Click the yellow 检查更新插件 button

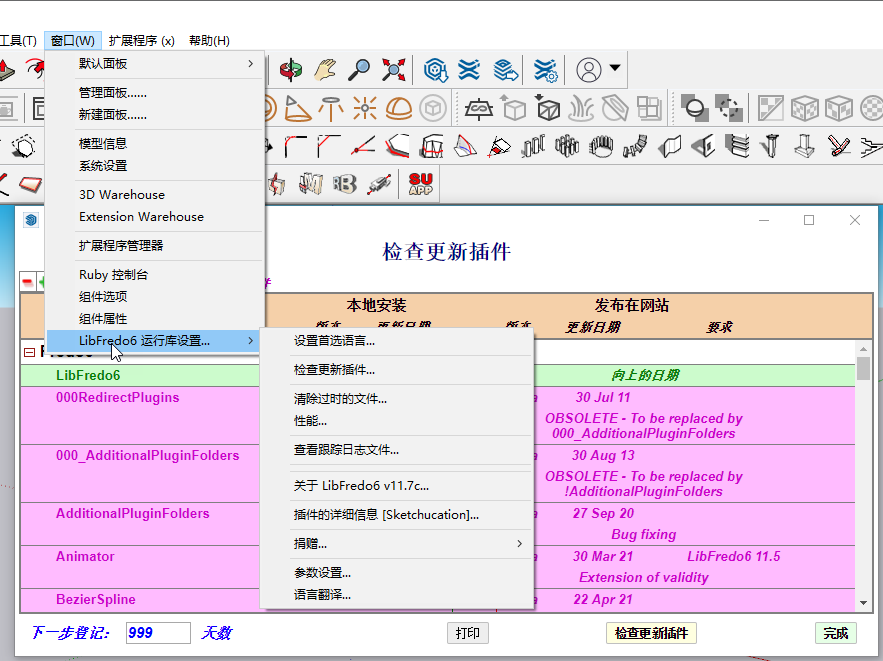651,633
